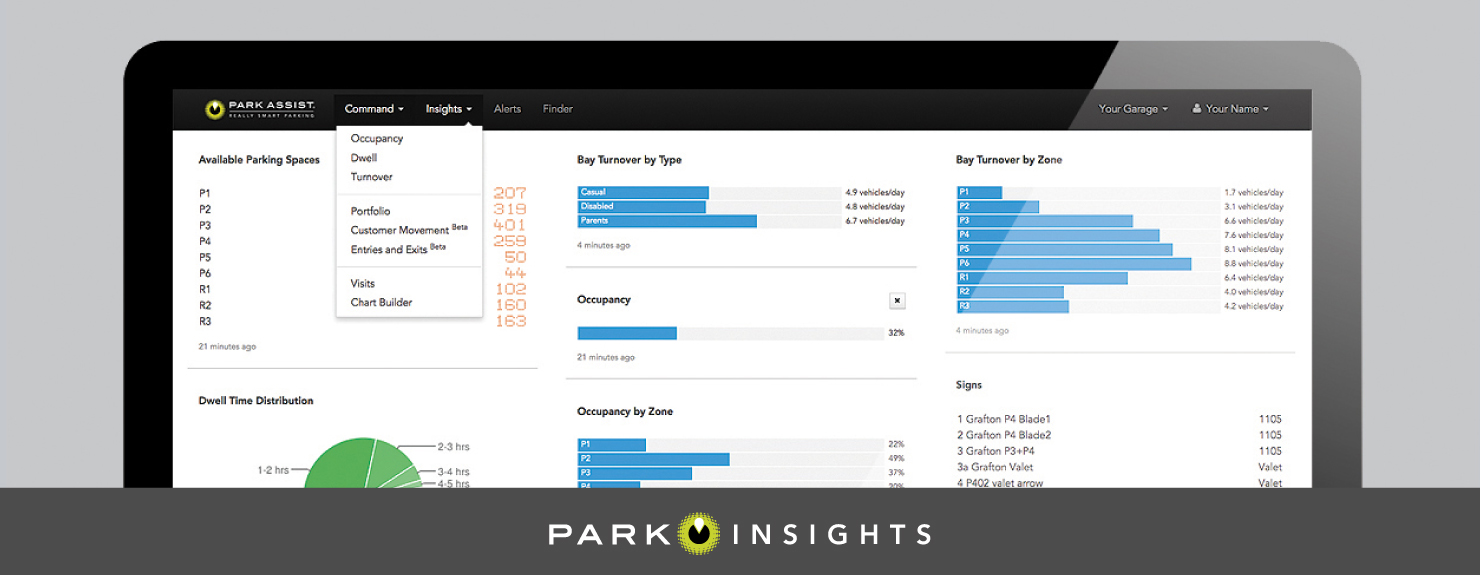Click the Bay Turnover by Type heading

point(629,160)
